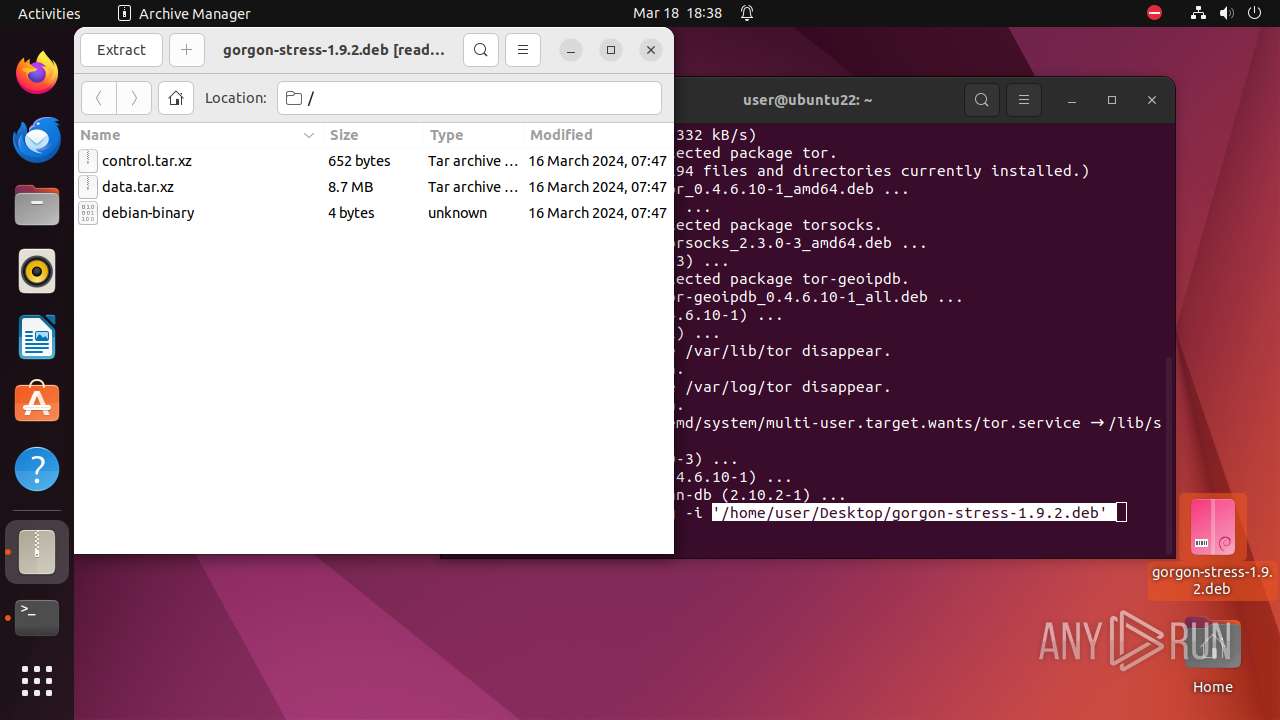1280x720 pixels.
Task: Sort files by Size column
Action: click(x=372, y=135)
